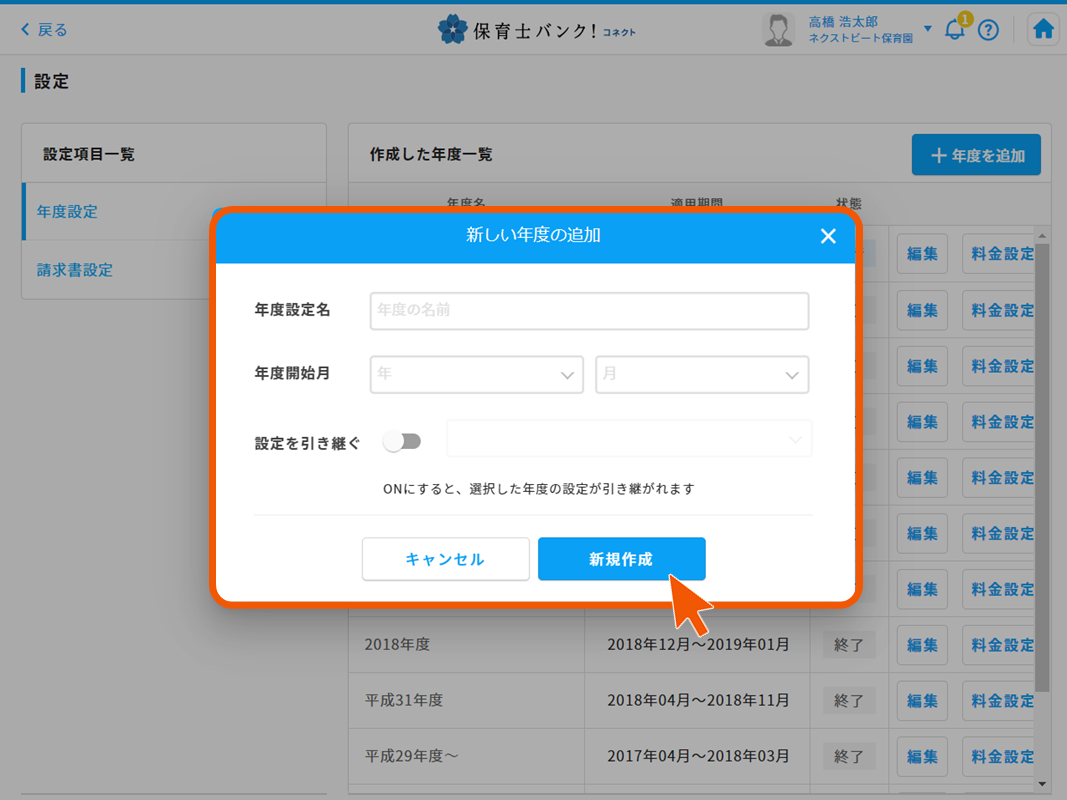This screenshot has width=1067, height=800.
Task: Click the 保育士バンク! logo
Action: [x=536, y=30]
